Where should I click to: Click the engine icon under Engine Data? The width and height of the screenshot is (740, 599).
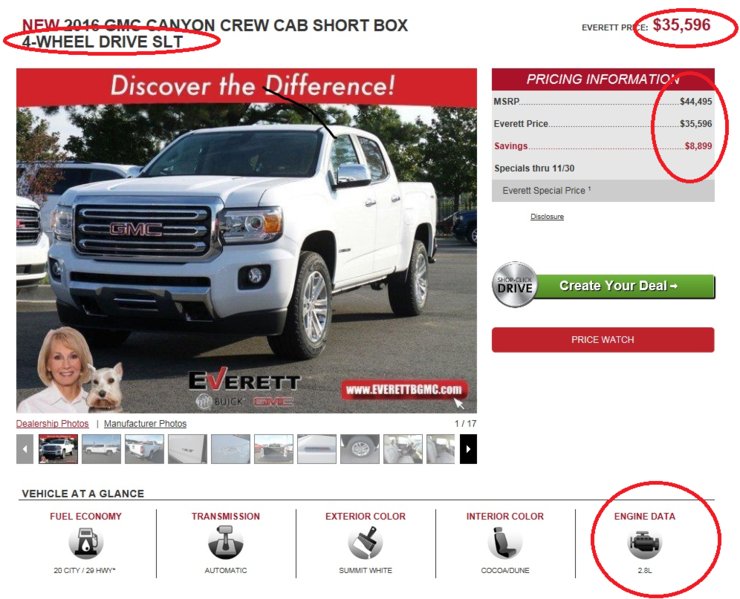[645, 543]
